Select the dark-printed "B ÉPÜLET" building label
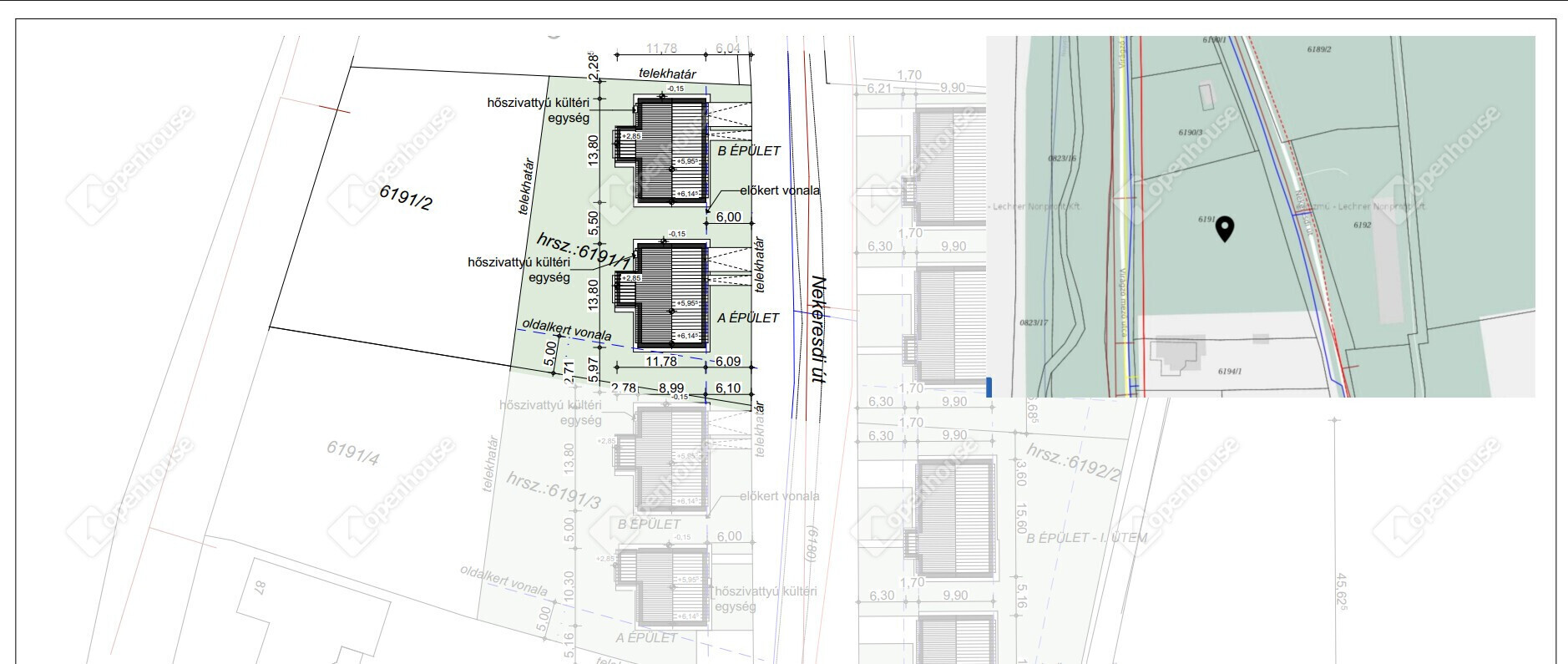Viewport: 1568px width, 664px height. coord(749,151)
